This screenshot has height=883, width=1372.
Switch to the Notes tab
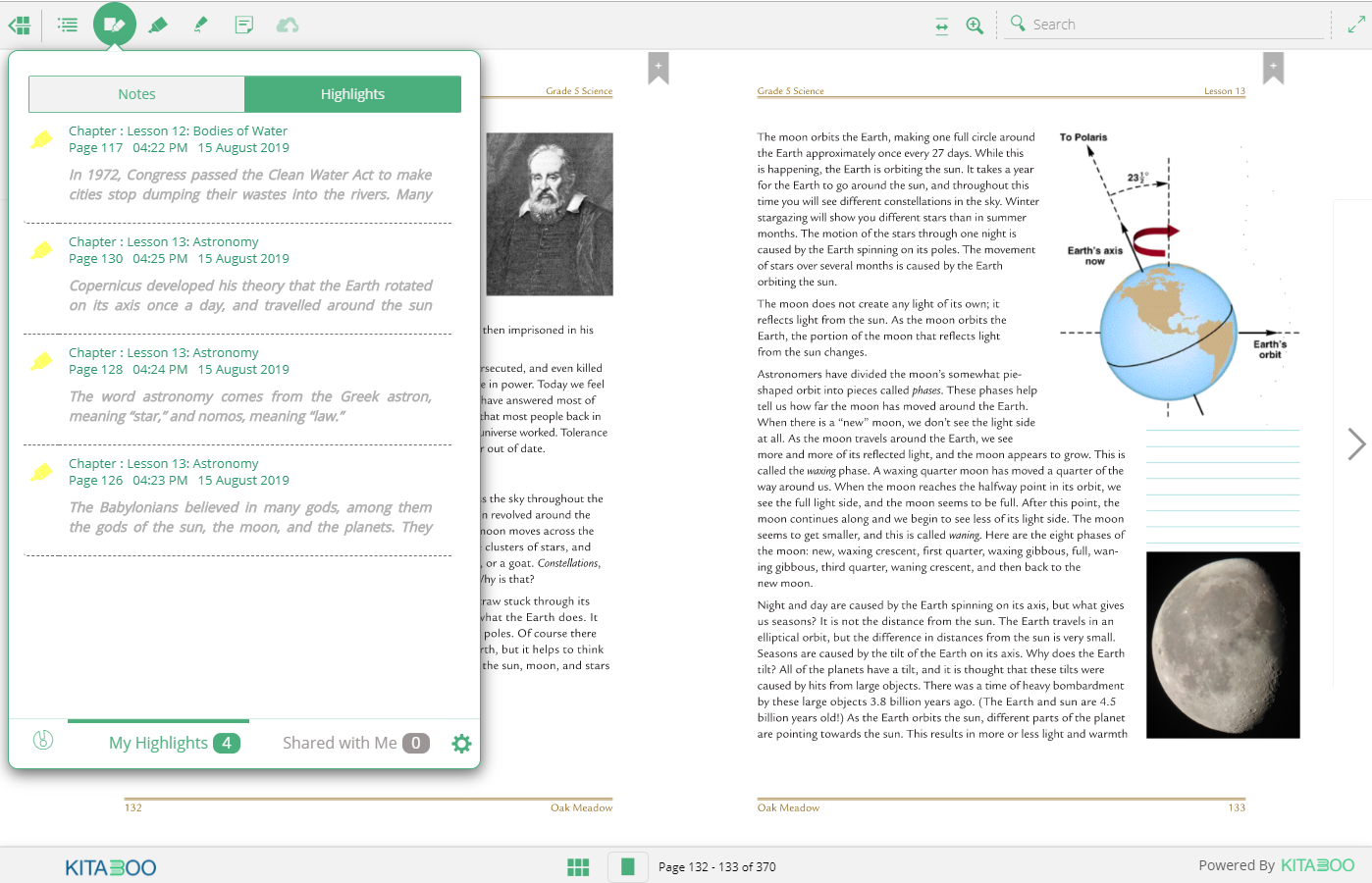[x=136, y=94]
